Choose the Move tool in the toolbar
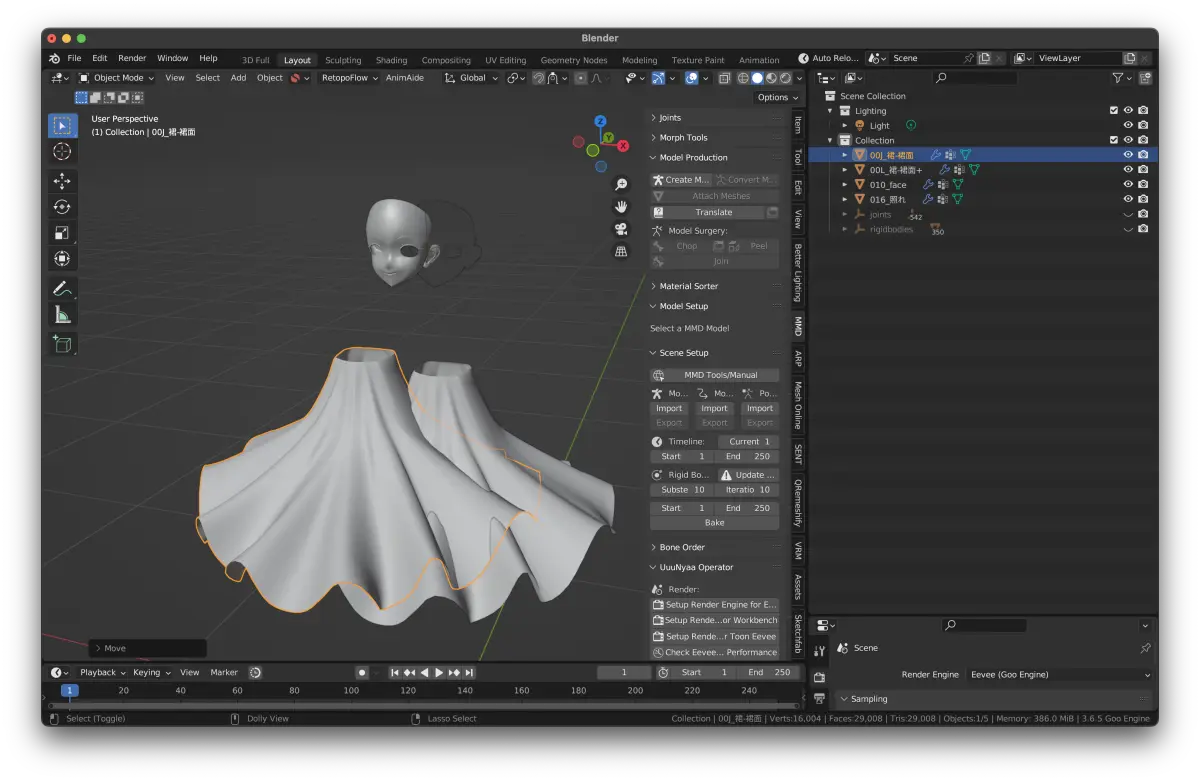1200x781 pixels. tap(62, 181)
